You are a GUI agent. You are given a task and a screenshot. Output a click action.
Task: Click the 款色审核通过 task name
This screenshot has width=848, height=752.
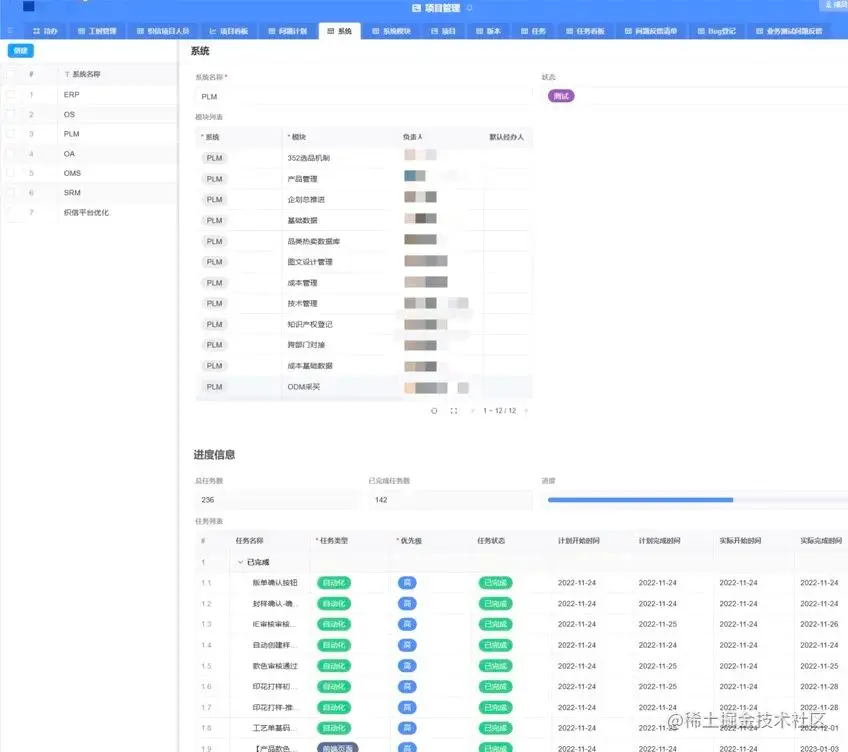tap(275, 666)
